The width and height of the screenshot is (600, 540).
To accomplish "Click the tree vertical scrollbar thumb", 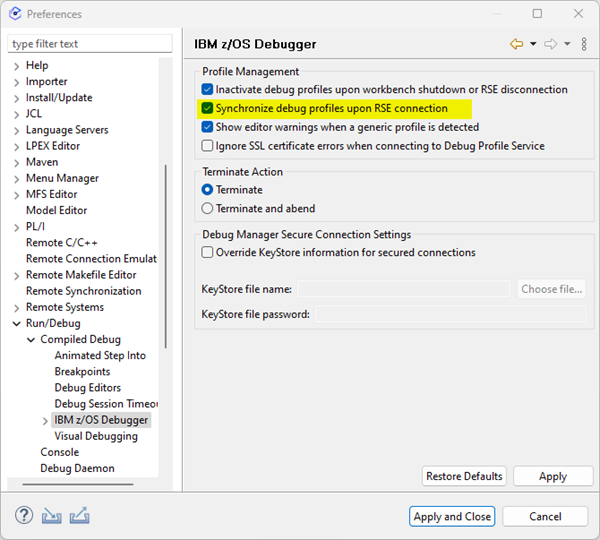I will [166, 256].
